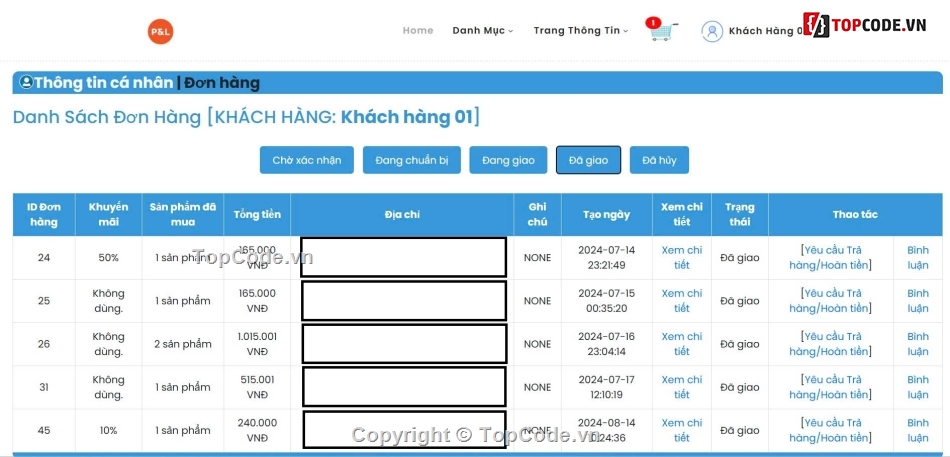
Task: Click the Tổng tiền column header
Action: [257, 215]
